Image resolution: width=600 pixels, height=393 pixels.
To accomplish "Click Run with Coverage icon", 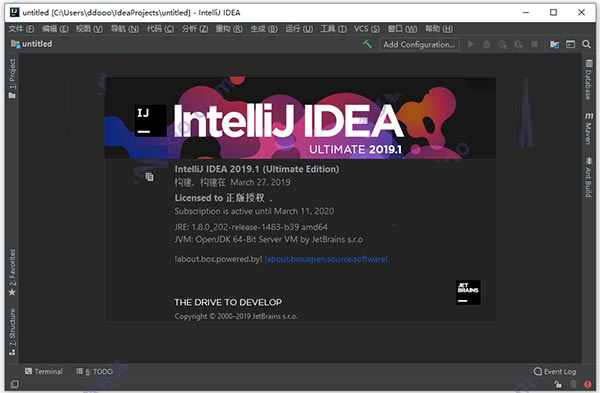I will (x=502, y=44).
